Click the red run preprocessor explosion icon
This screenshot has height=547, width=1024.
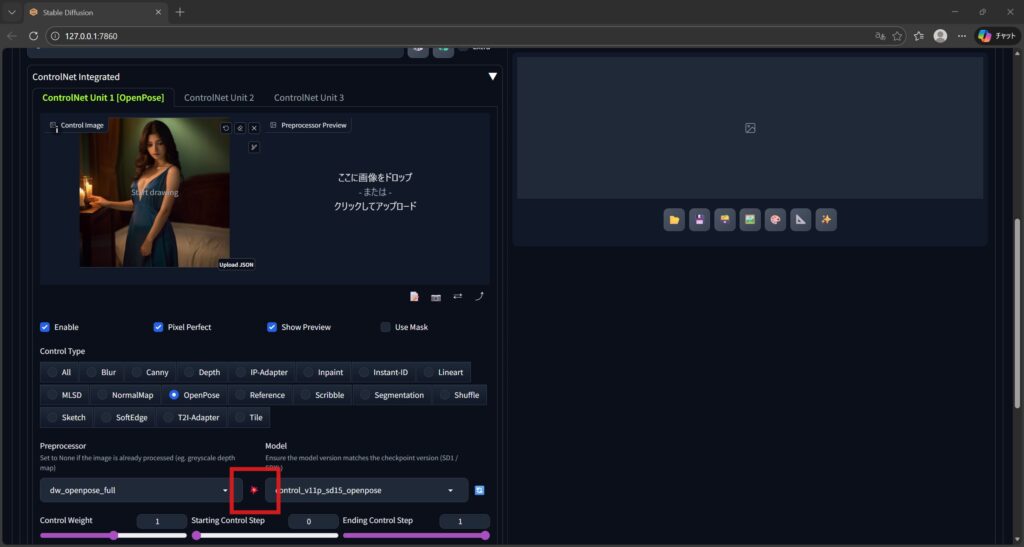tap(254, 490)
